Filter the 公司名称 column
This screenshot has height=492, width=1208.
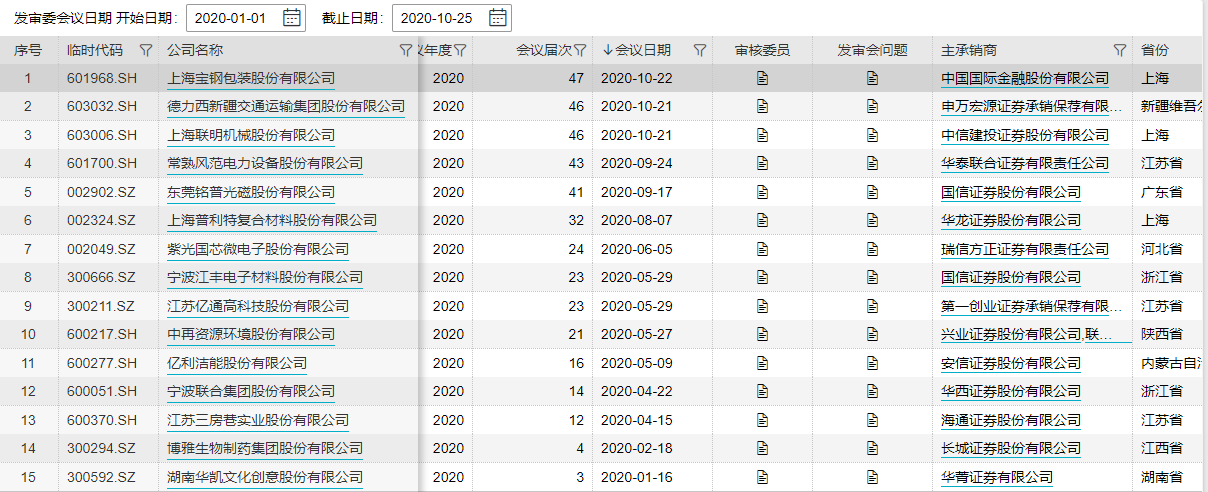[405, 50]
